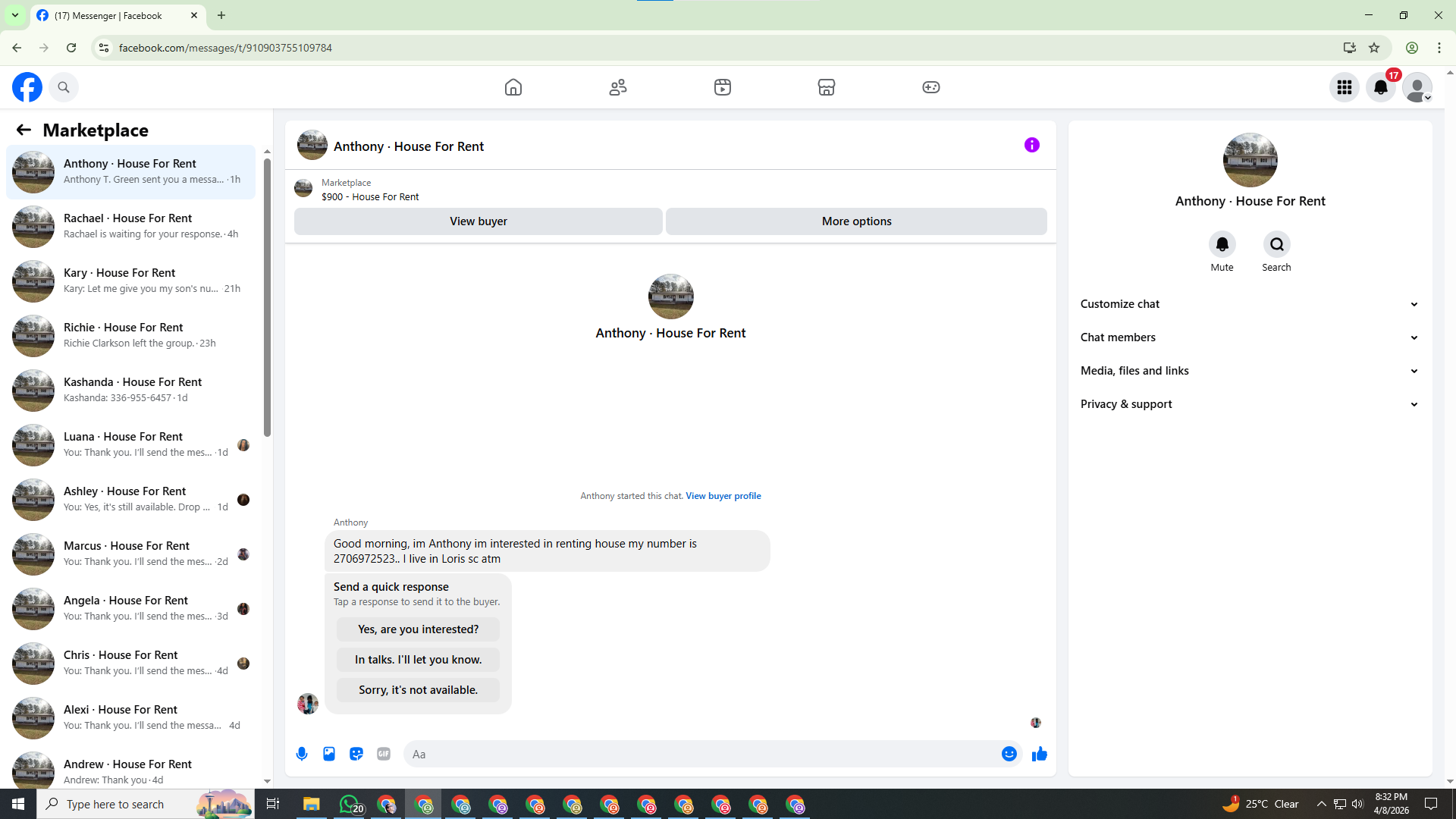Send quick response "Sorry, it's not available."

pyautogui.click(x=418, y=690)
